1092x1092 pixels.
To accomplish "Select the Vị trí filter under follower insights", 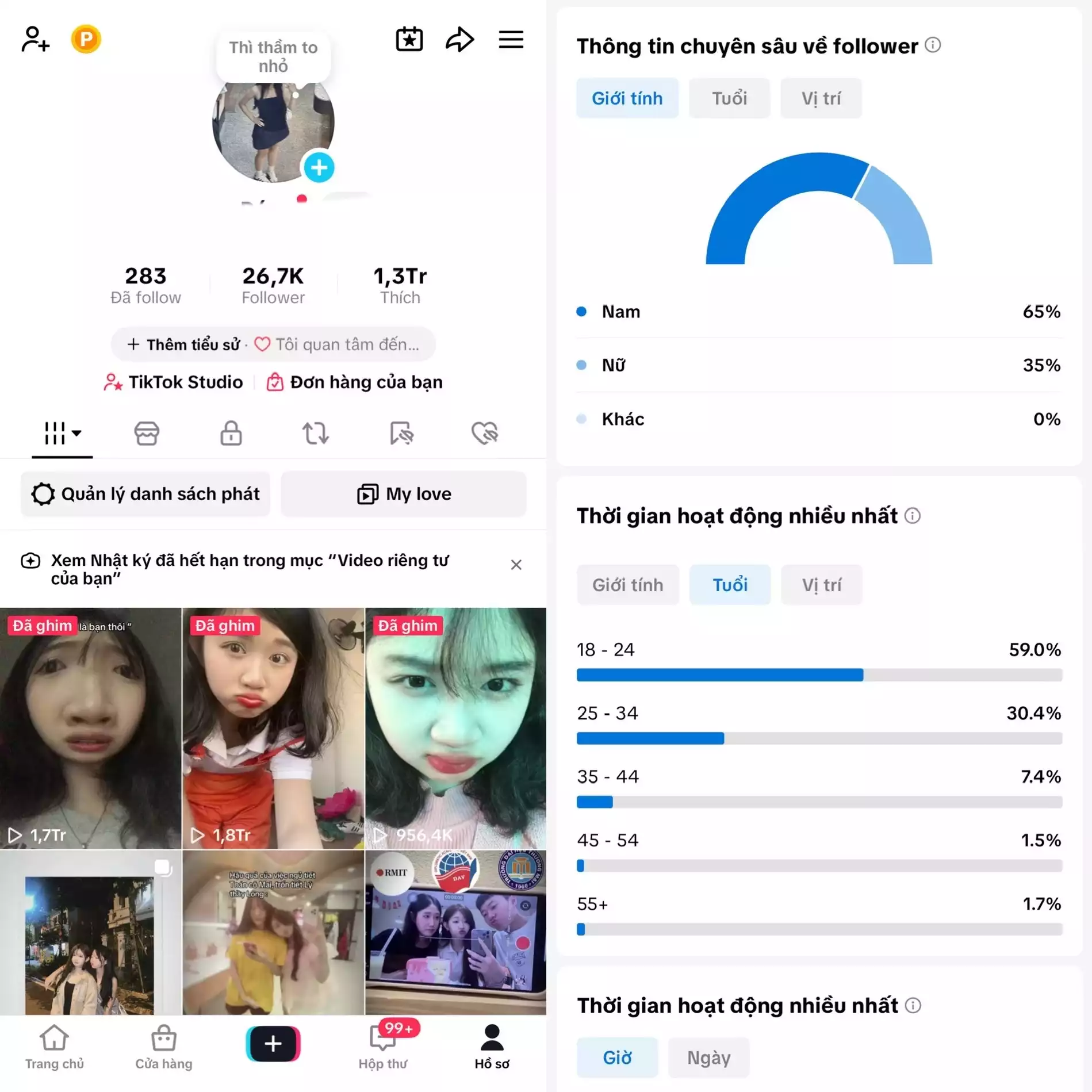I will [x=821, y=98].
